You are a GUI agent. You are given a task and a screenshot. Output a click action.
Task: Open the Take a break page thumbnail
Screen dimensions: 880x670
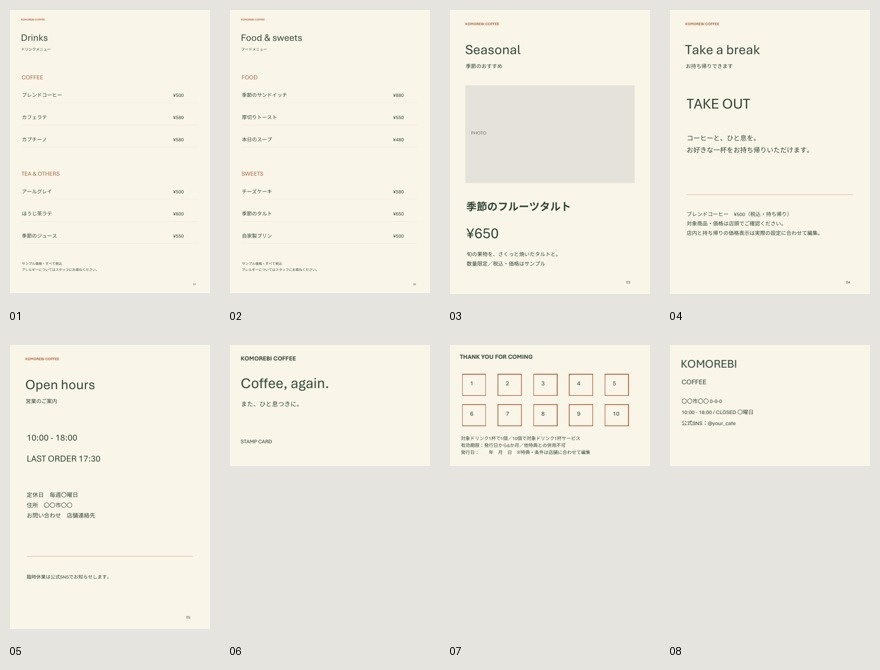pyautogui.click(x=770, y=152)
